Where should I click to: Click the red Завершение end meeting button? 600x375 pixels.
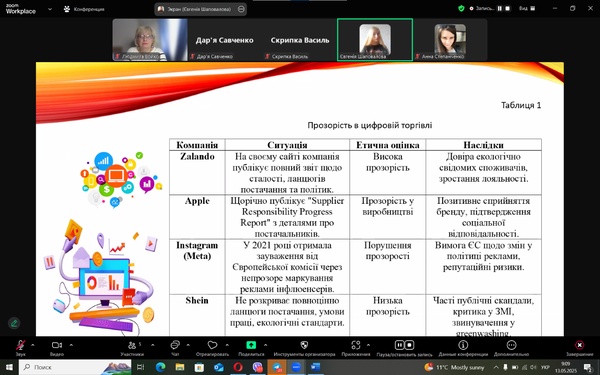pyautogui.click(x=580, y=347)
